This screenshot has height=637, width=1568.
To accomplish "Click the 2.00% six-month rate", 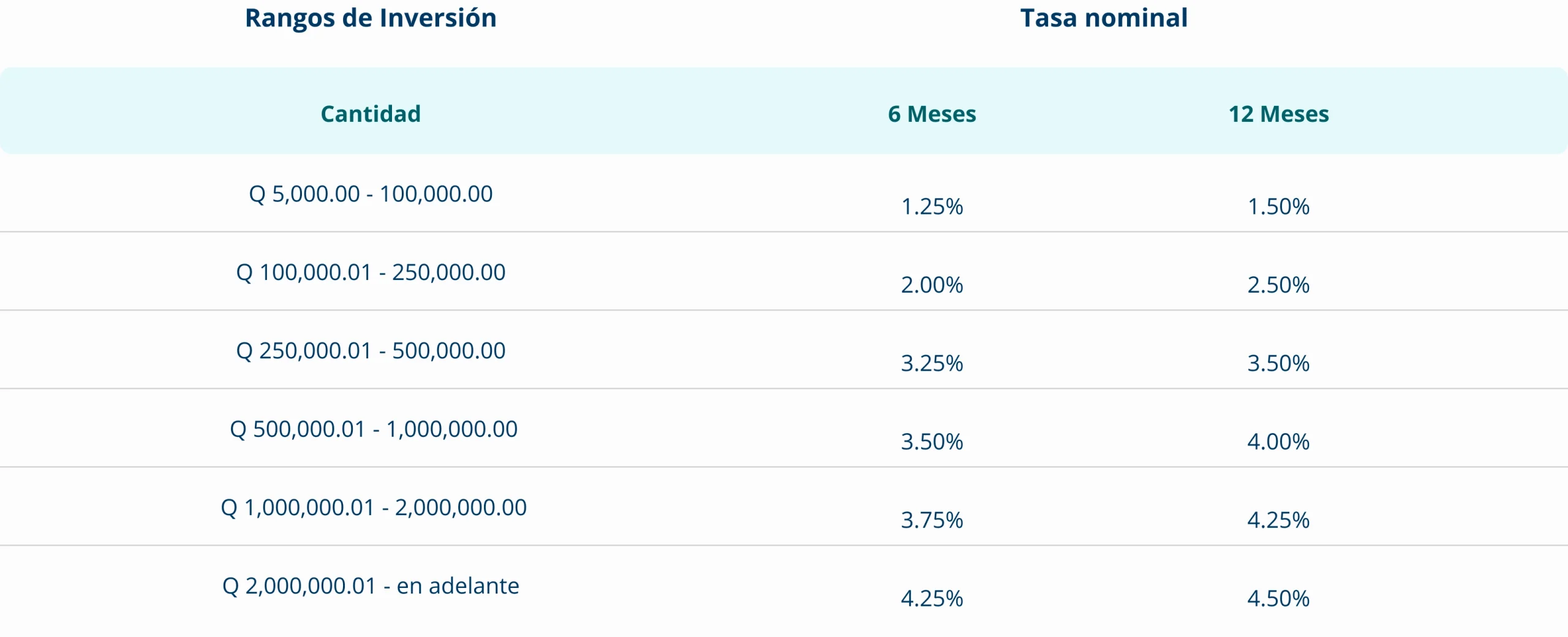I will [932, 285].
